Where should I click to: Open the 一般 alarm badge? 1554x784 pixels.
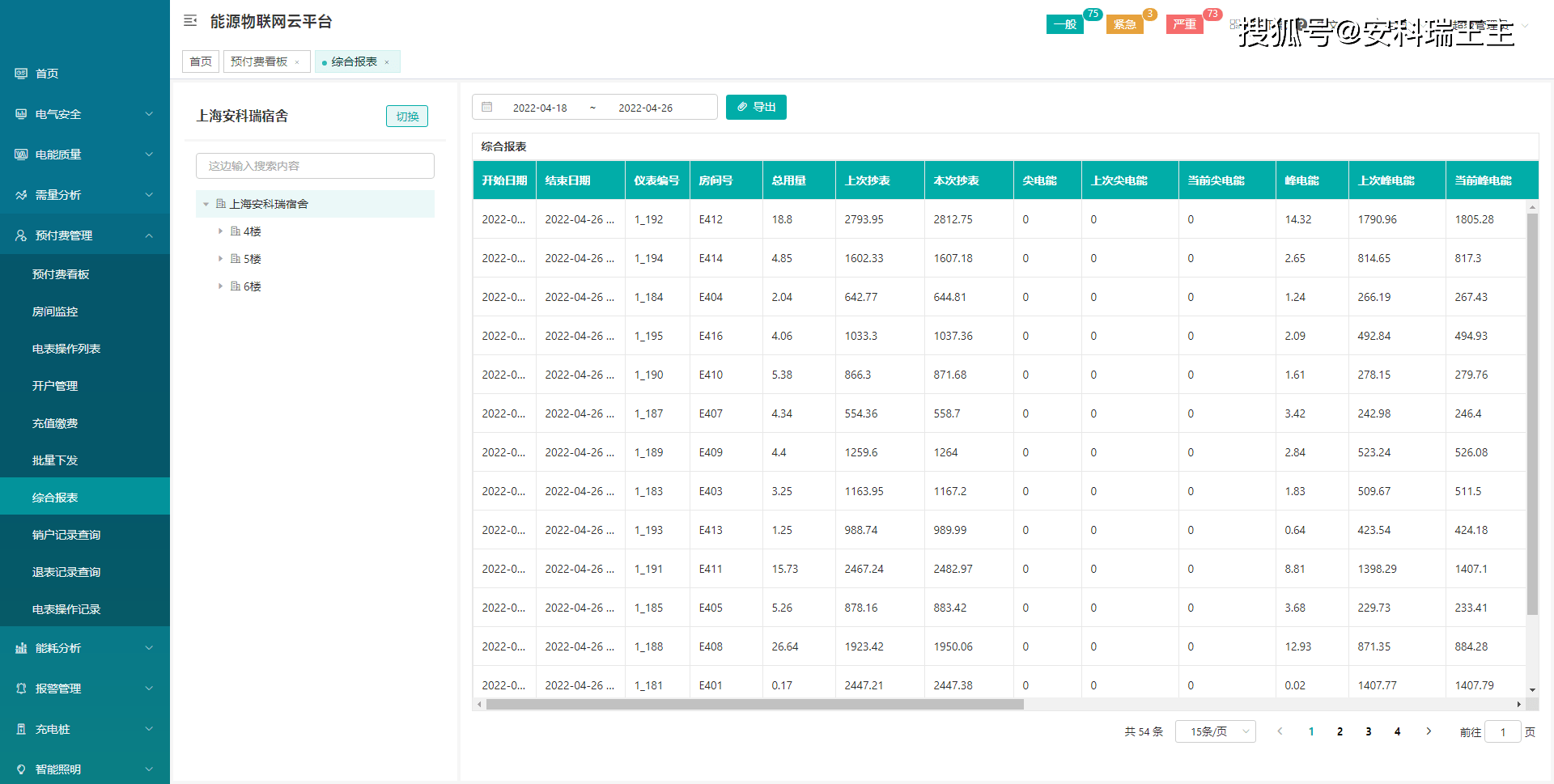pos(1065,24)
